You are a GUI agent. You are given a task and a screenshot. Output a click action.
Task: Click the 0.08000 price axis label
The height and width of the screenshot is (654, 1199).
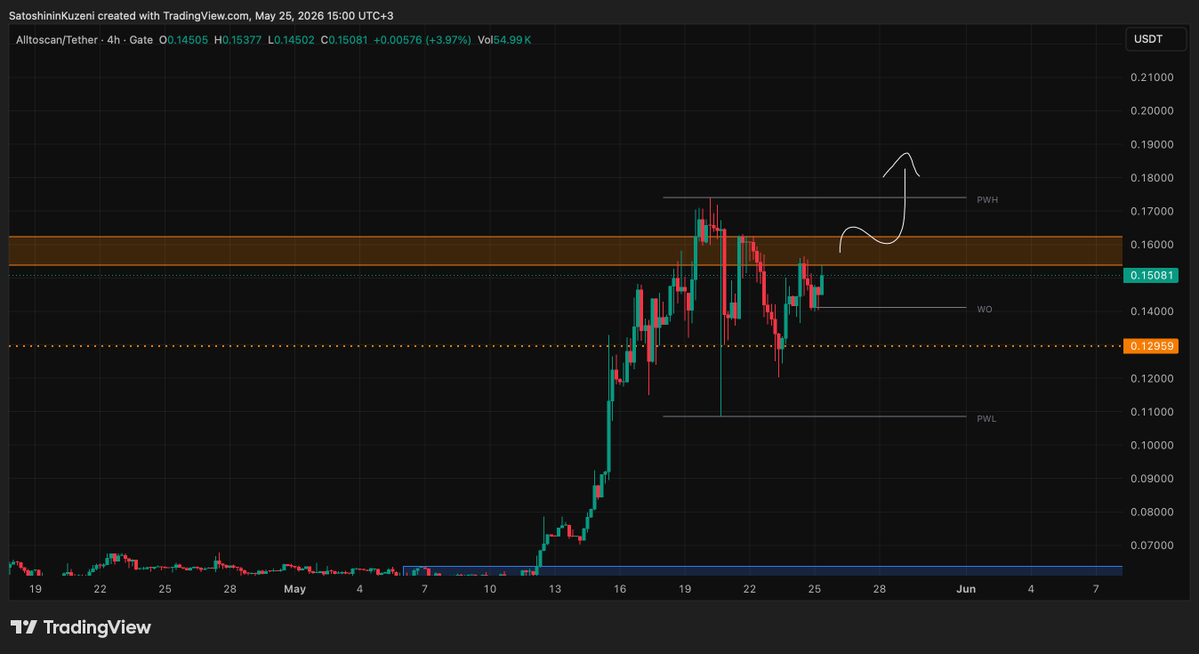click(x=1152, y=512)
